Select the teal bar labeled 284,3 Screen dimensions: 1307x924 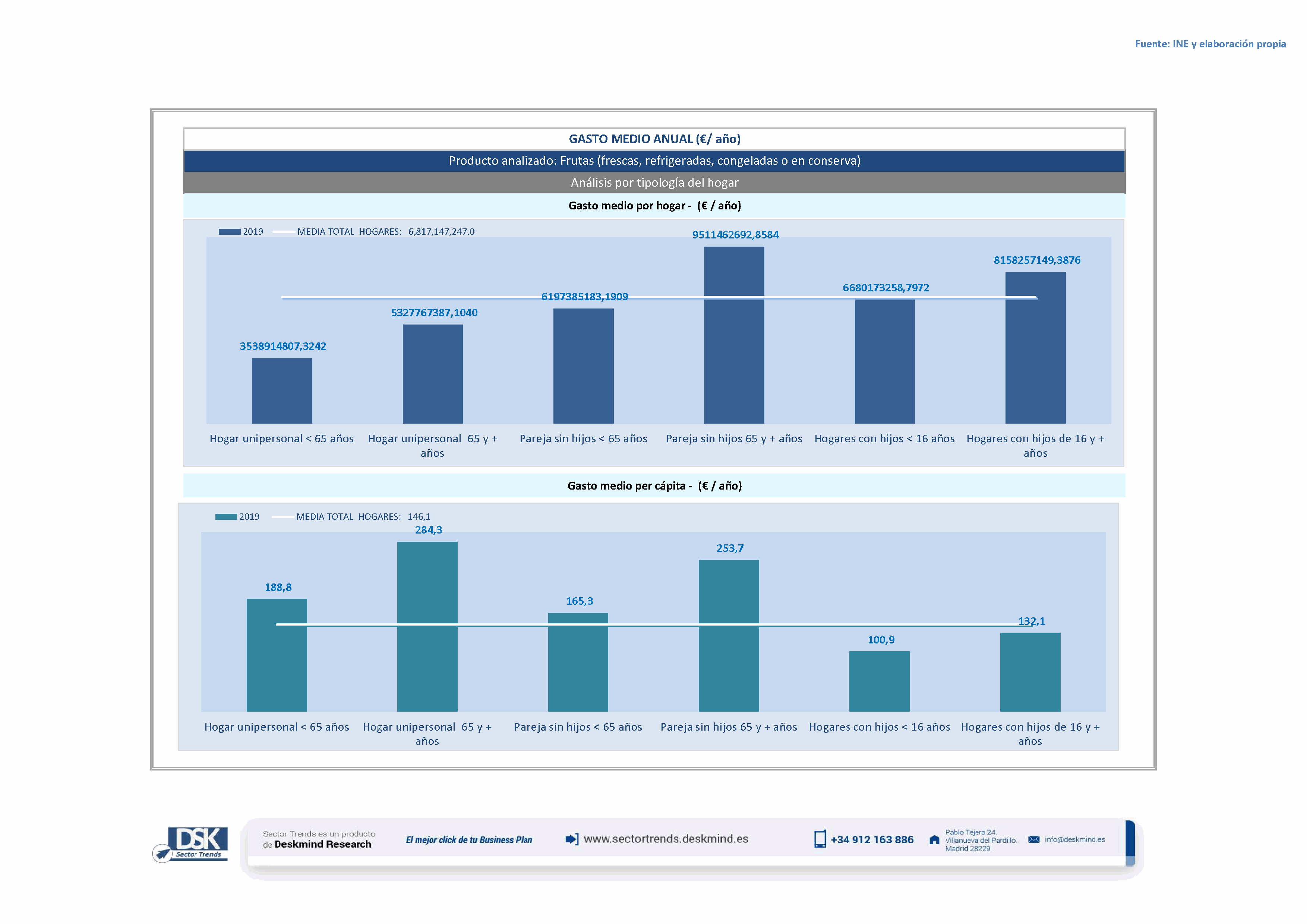pyautogui.click(x=427, y=626)
